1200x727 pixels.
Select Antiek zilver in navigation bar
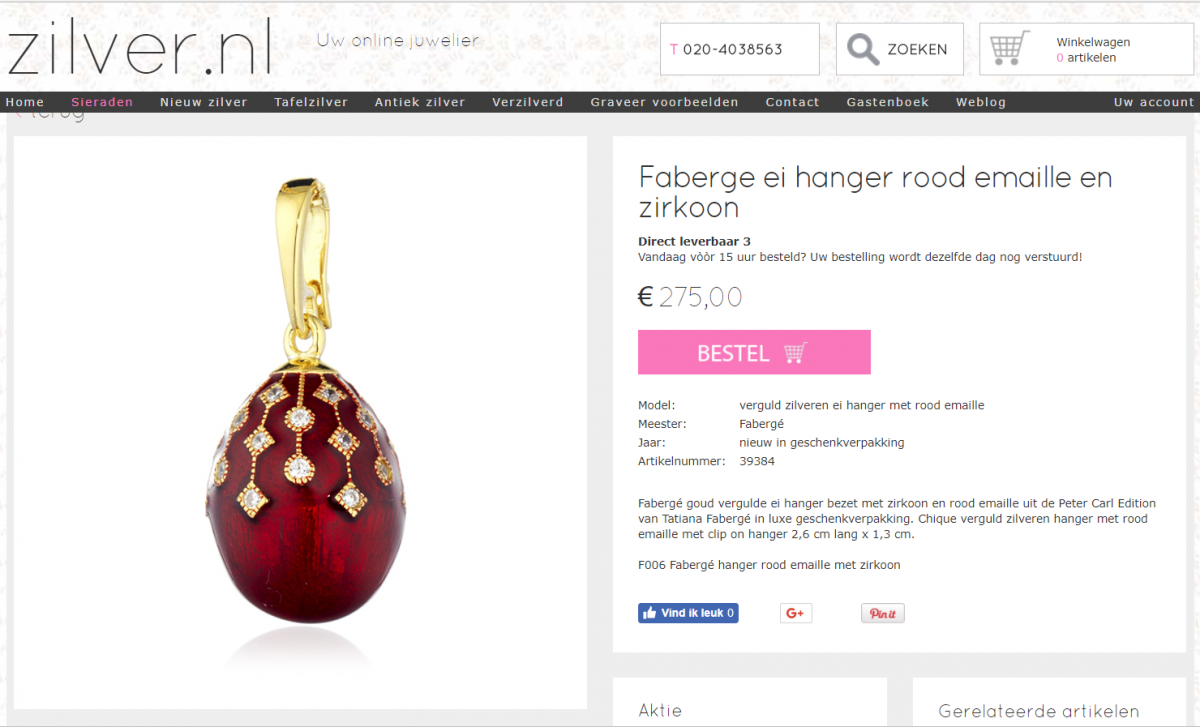pos(420,102)
